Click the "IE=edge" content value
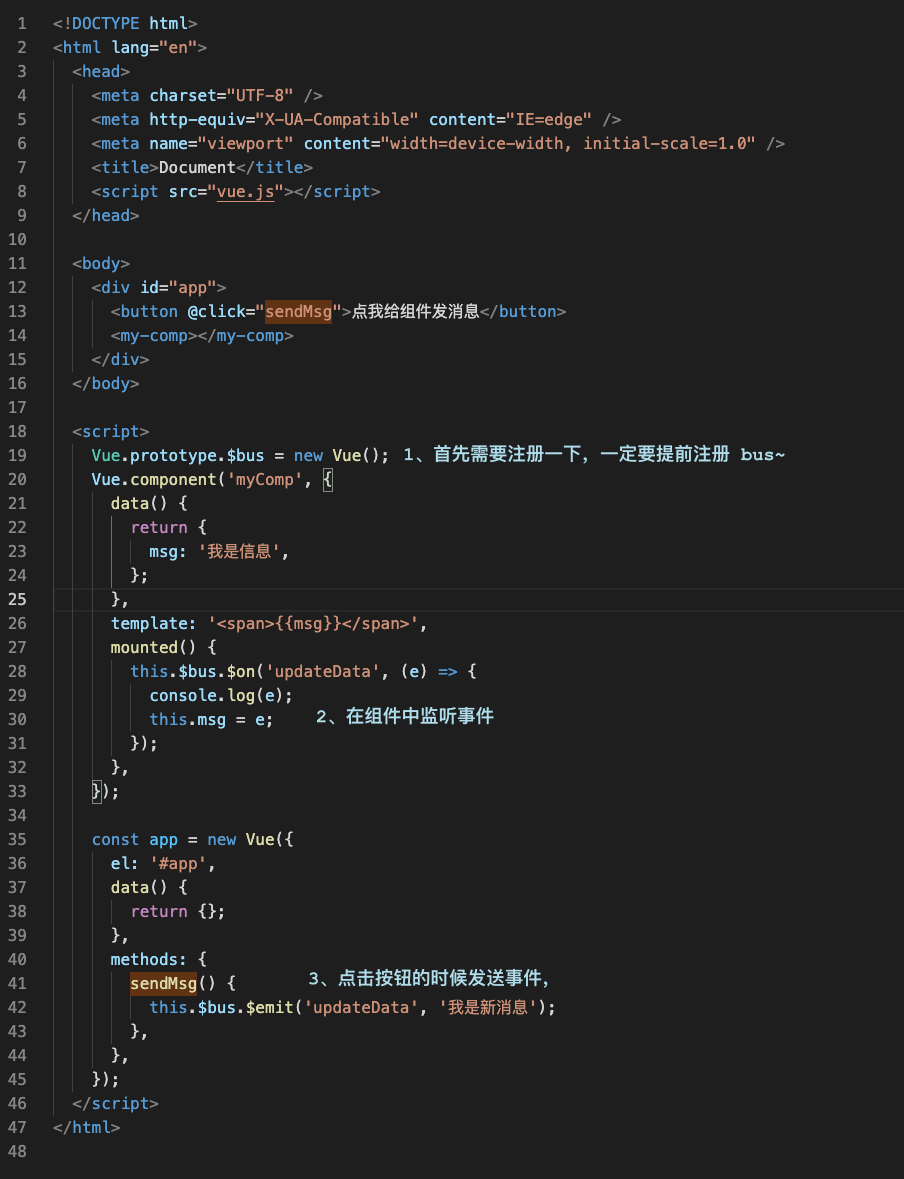The height and width of the screenshot is (1179, 904). point(549,120)
